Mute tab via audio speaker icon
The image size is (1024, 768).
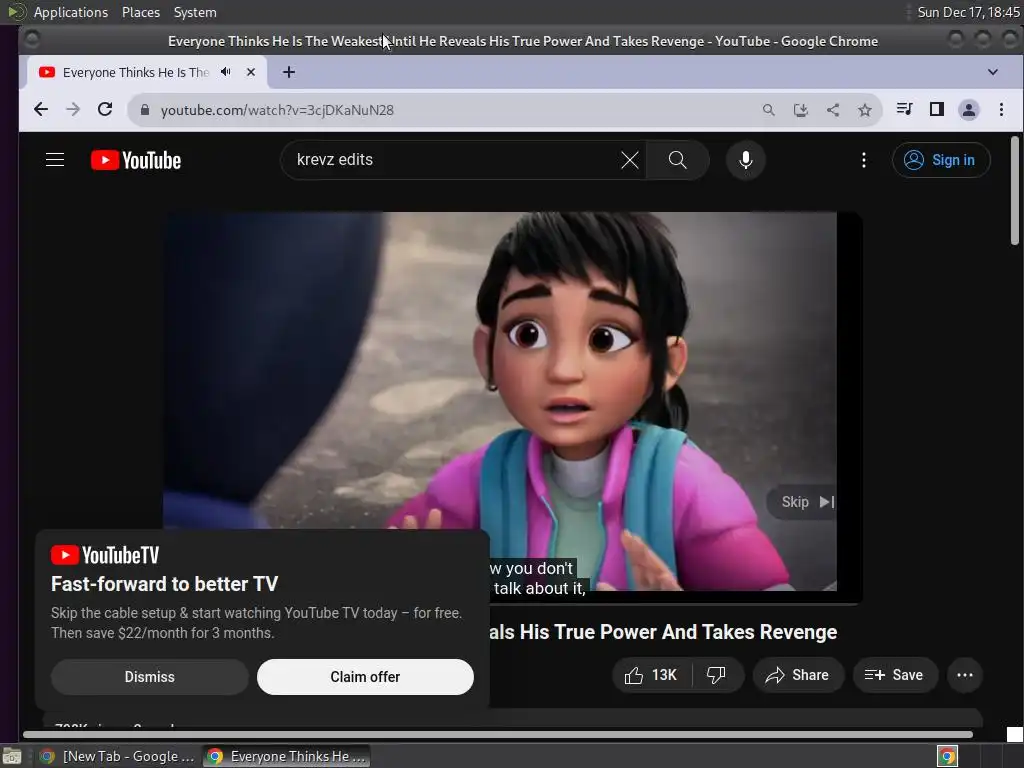pyautogui.click(x=226, y=72)
